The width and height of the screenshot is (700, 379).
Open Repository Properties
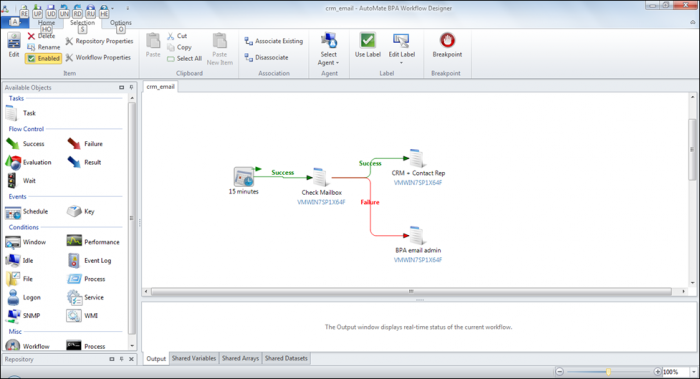coord(99,41)
